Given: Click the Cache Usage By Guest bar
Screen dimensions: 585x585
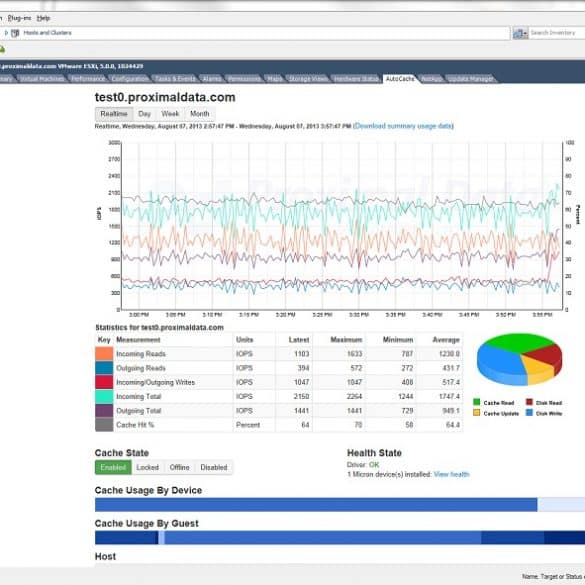Looking at the screenshot, I should 340,538.
